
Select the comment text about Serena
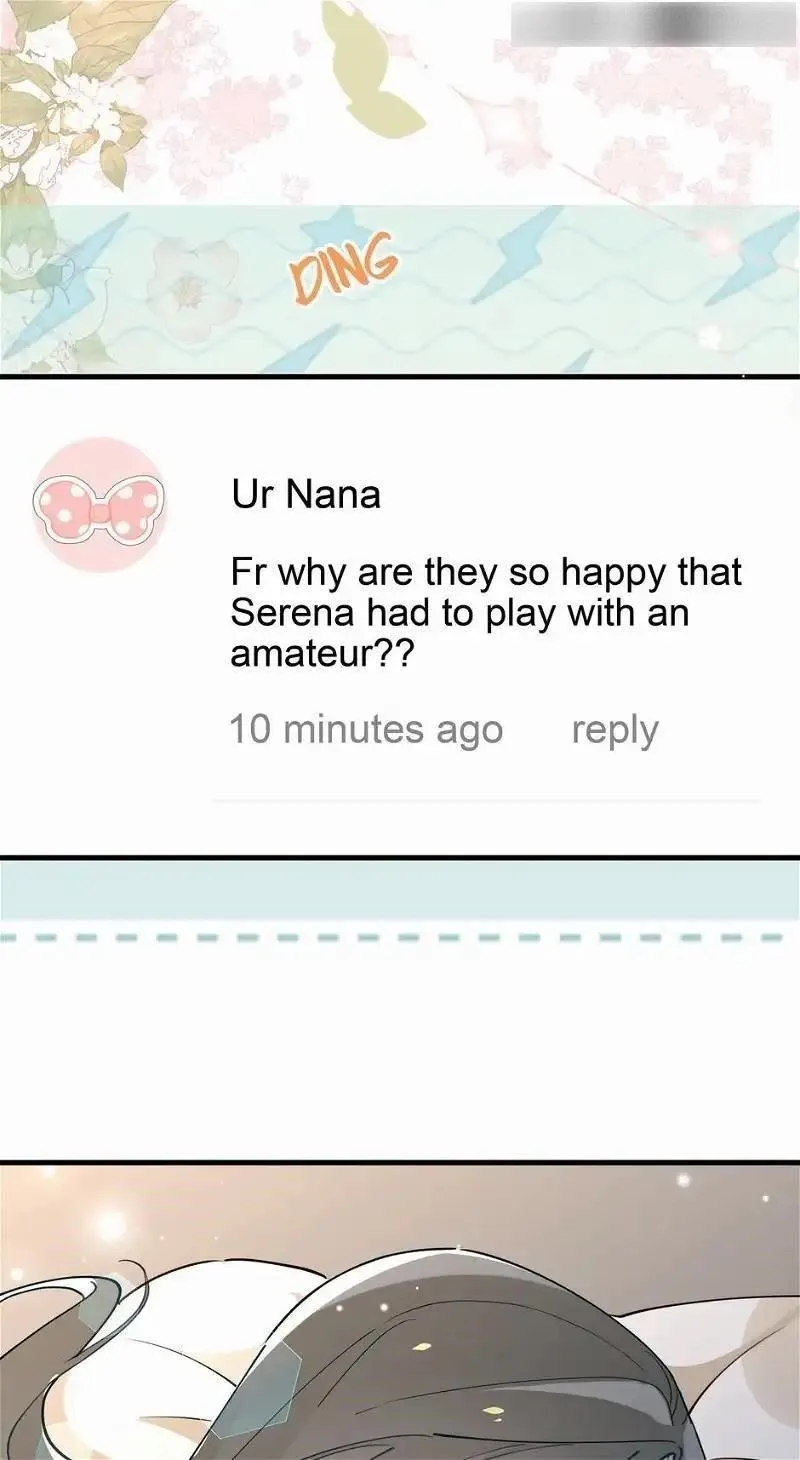486,613
